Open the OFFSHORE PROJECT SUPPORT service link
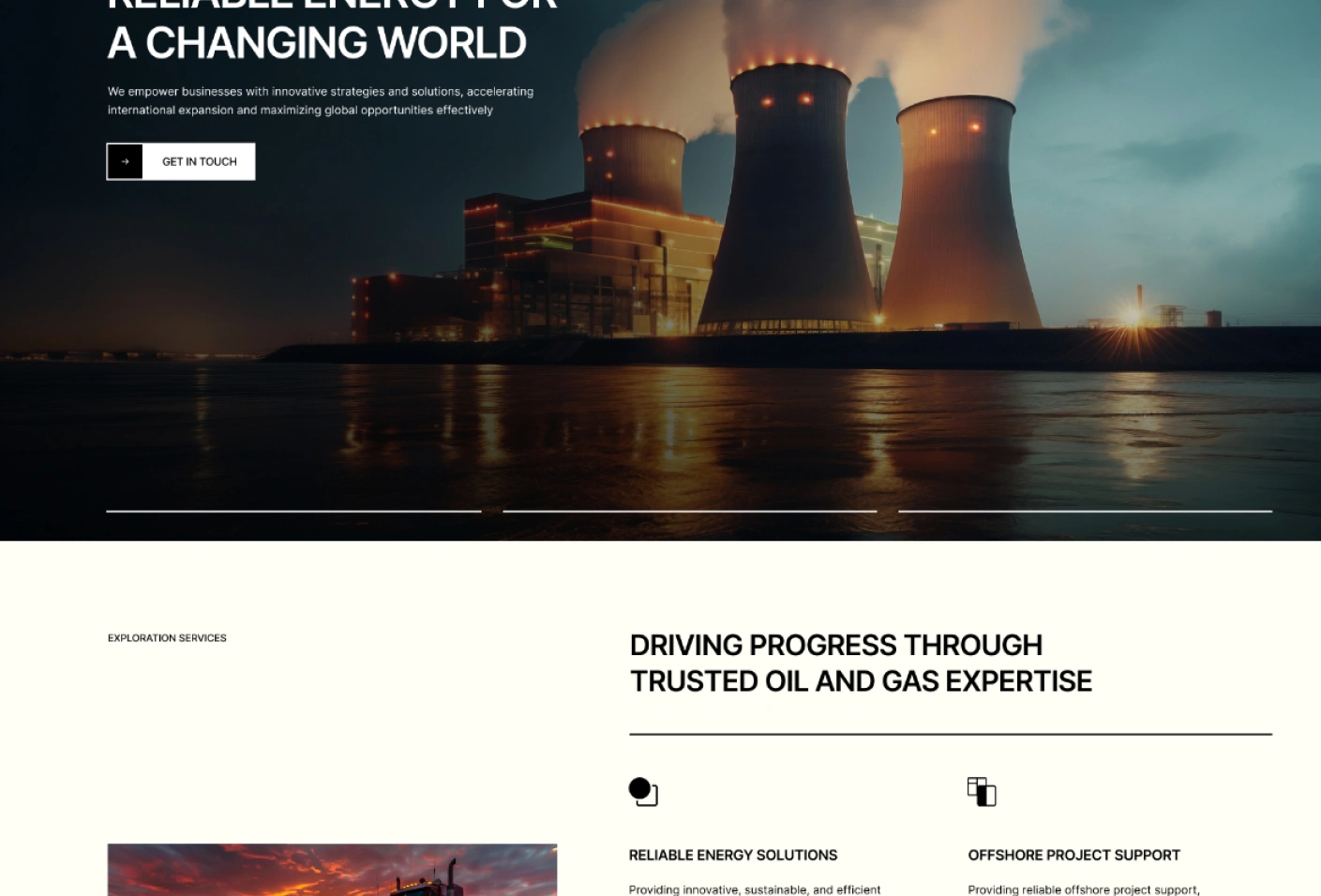 [x=1074, y=855]
